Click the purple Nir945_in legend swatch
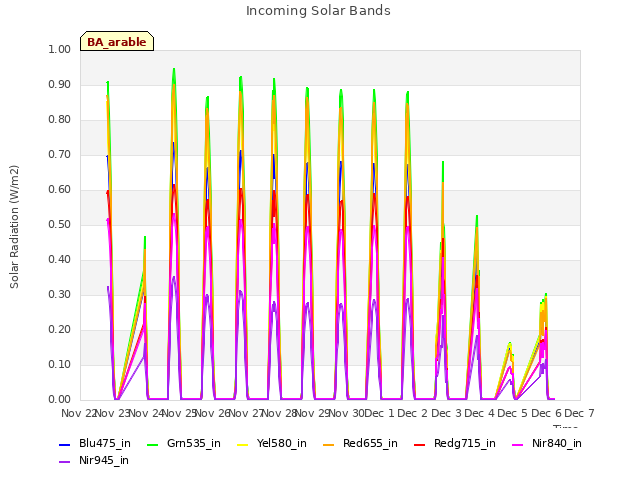640x480 pixels. tap(64, 462)
